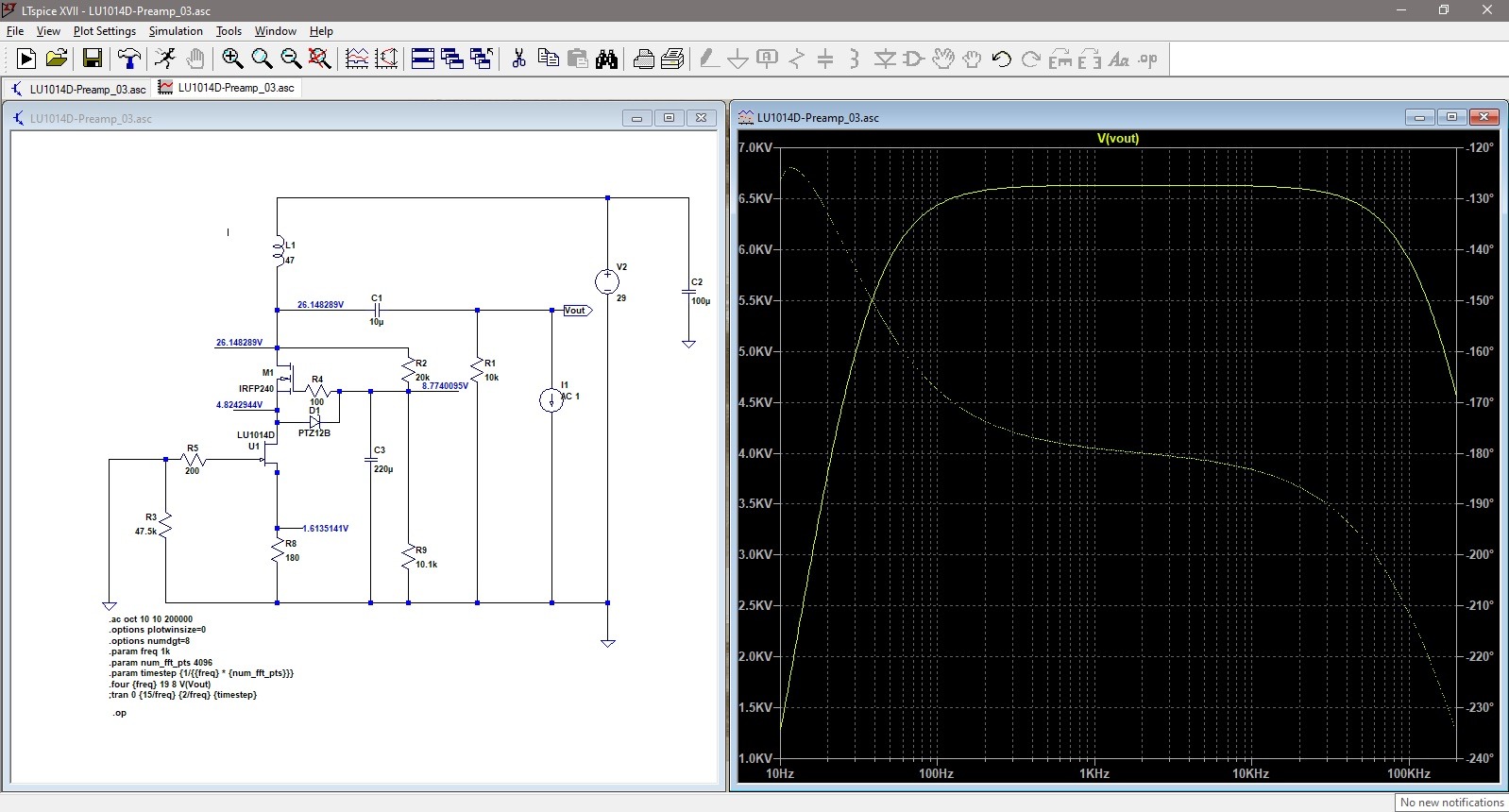Click the binoculars Find icon

tap(606, 59)
